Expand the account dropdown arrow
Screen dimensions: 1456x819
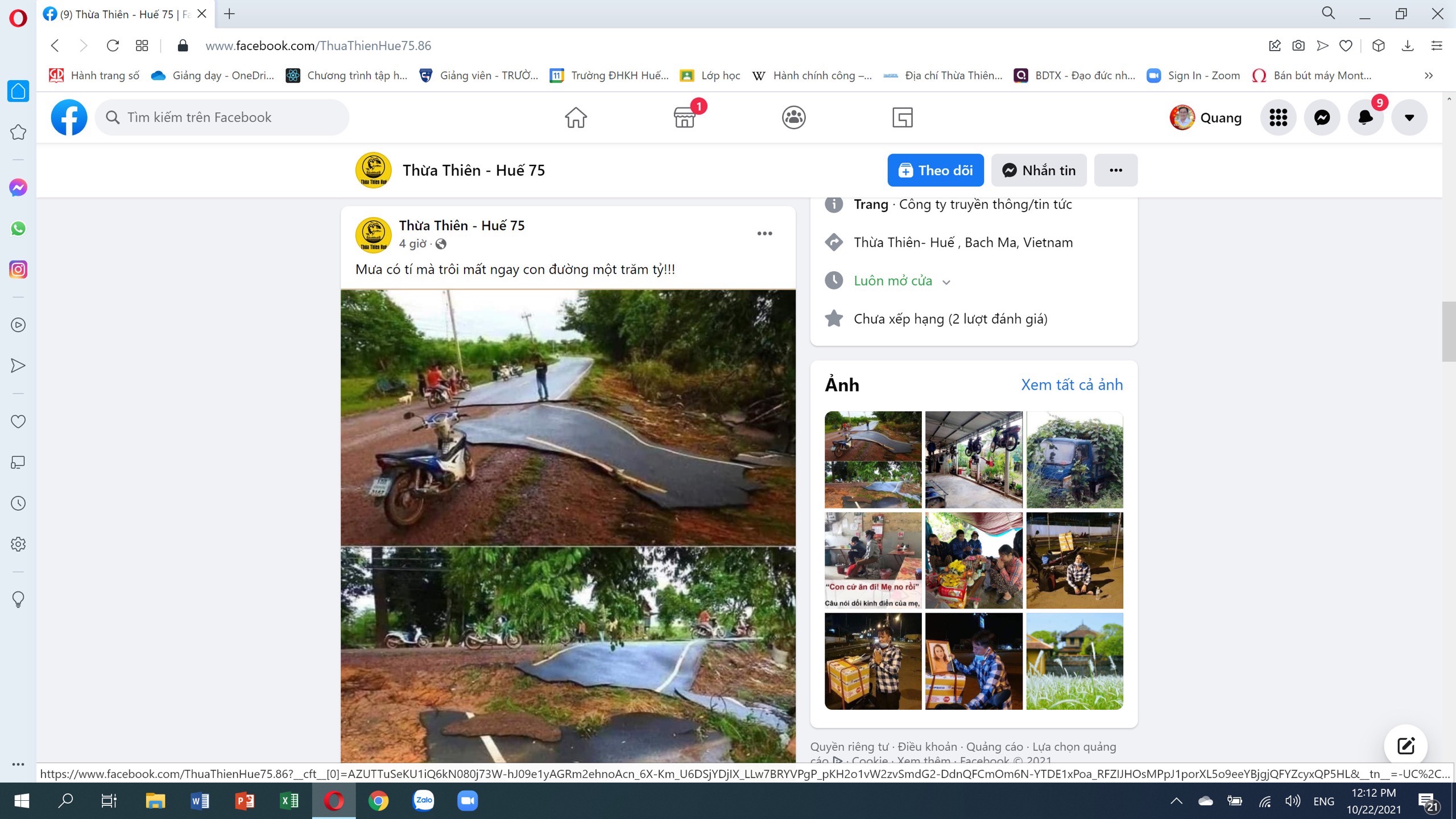pos(1409,118)
